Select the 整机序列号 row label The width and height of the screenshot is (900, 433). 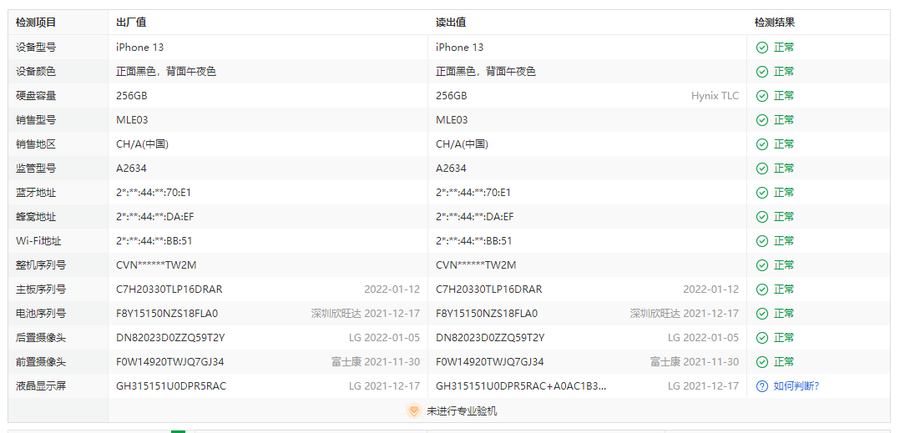(x=41, y=265)
